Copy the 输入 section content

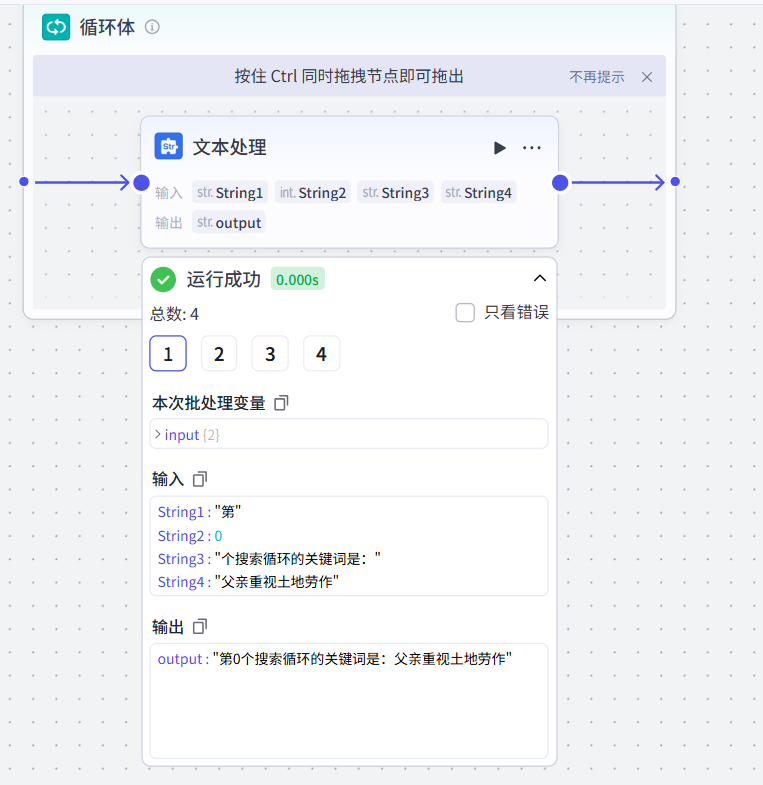tap(199, 479)
